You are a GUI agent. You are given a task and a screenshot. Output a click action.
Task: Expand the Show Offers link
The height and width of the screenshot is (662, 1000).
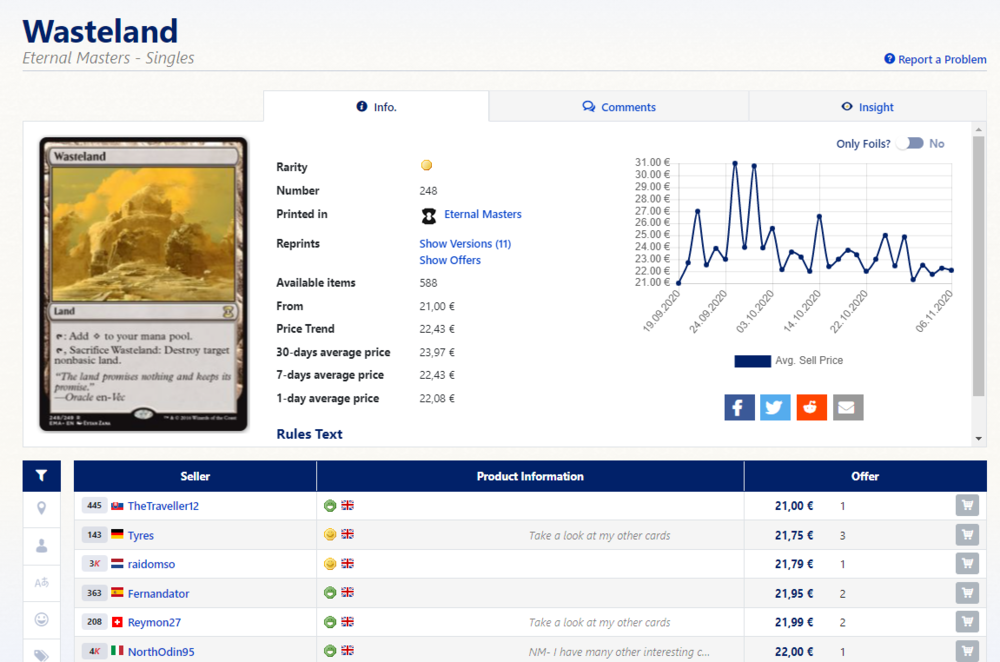450,260
